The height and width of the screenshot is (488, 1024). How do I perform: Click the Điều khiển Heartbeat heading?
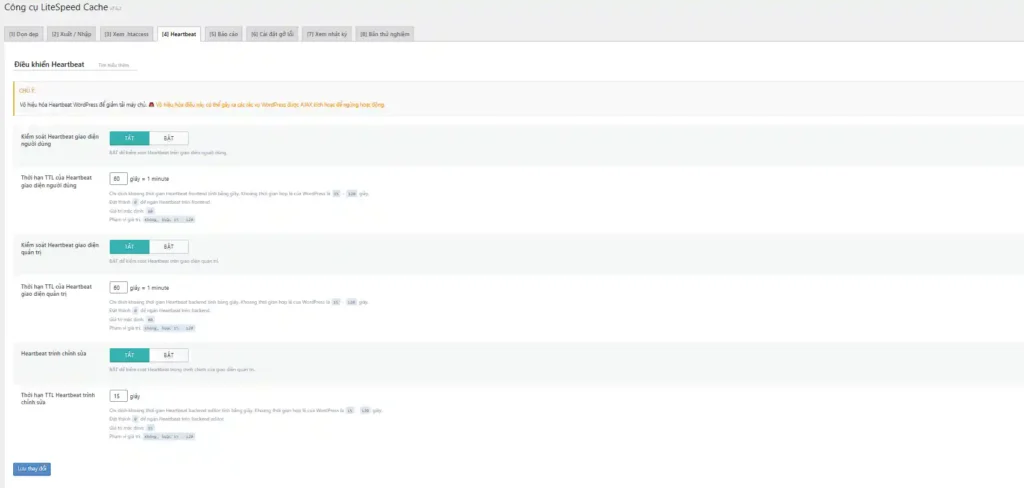point(49,65)
